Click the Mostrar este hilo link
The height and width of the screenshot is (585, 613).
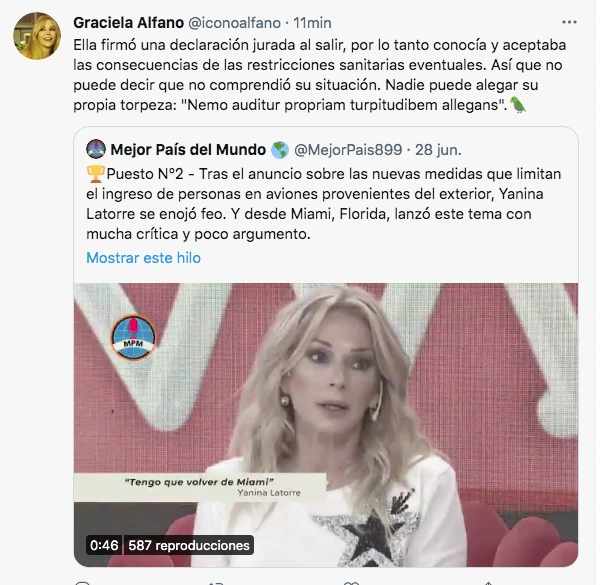(x=143, y=257)
